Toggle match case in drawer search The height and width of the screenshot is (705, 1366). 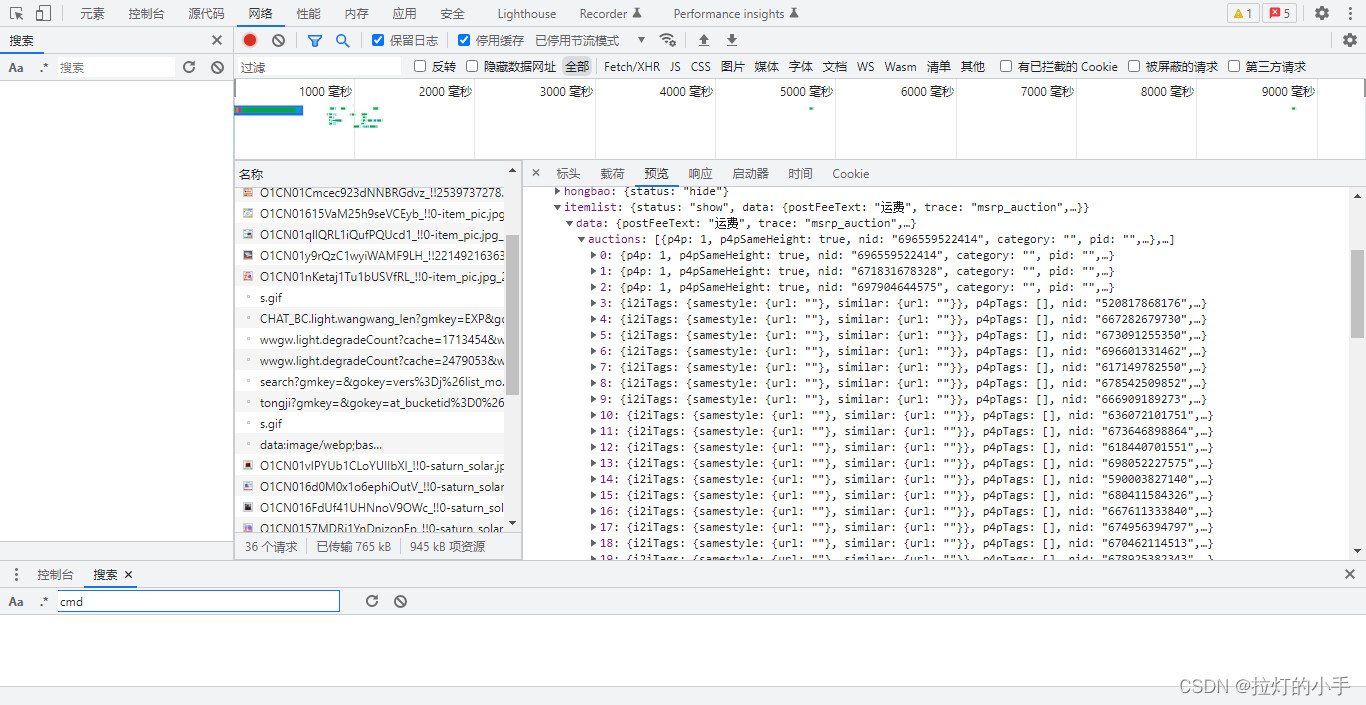16,601
